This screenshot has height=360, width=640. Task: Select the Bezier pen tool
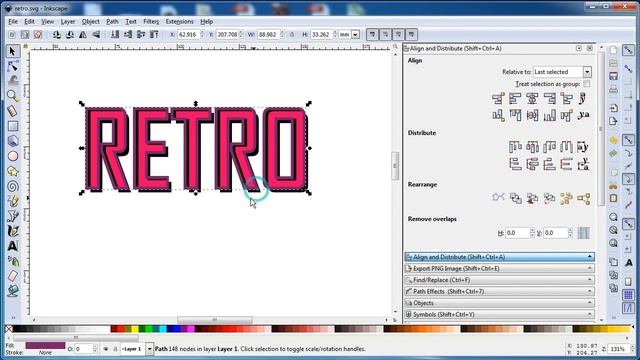pos(13,216)
